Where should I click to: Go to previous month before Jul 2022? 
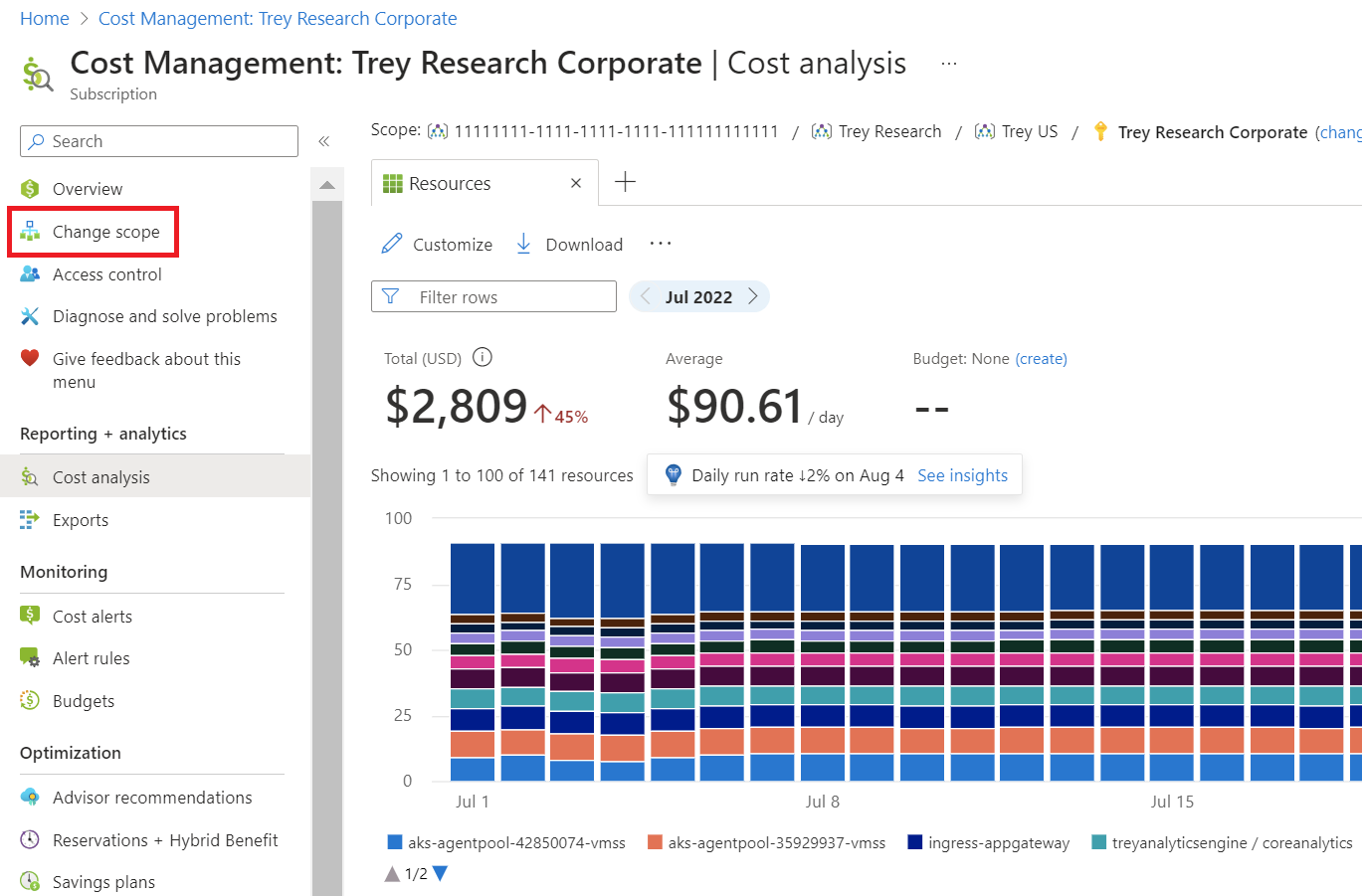click(x=646, y=296)
